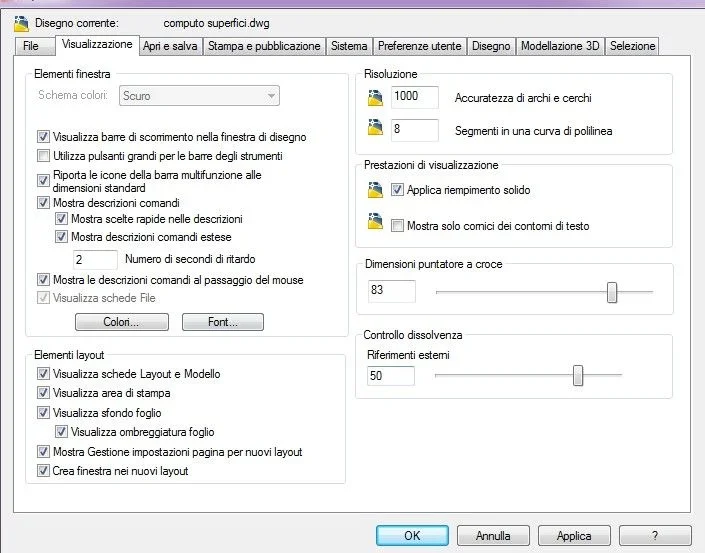Open the Schema colori dropdown
Screen dimensions: 705x553
(x=199, y=96)
